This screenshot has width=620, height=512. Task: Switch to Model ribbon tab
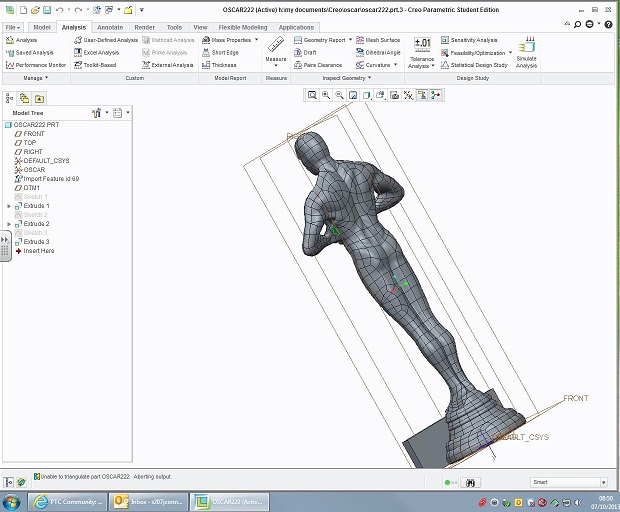coord(42,27)
